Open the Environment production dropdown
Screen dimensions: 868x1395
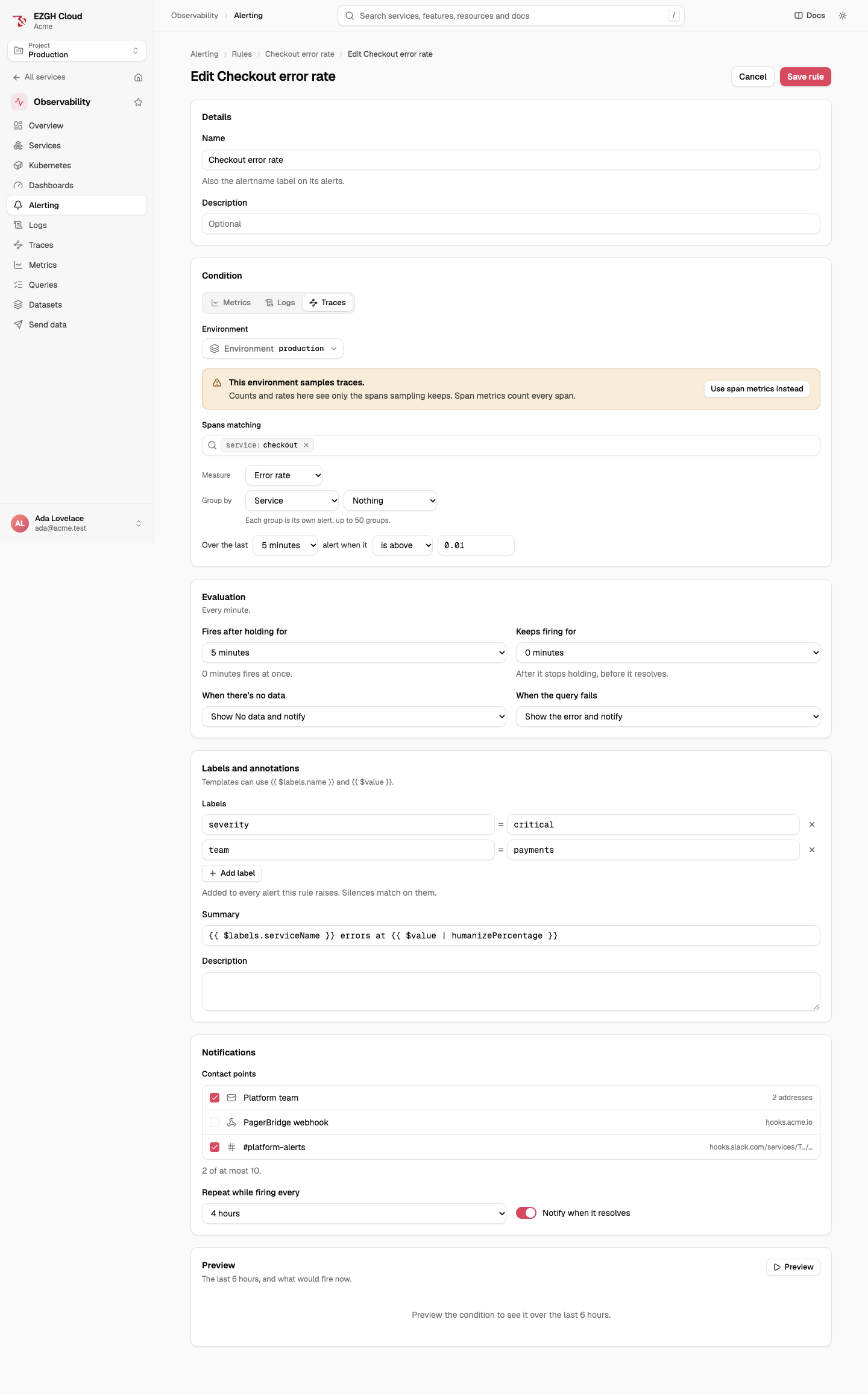click(x=272, y=349)
